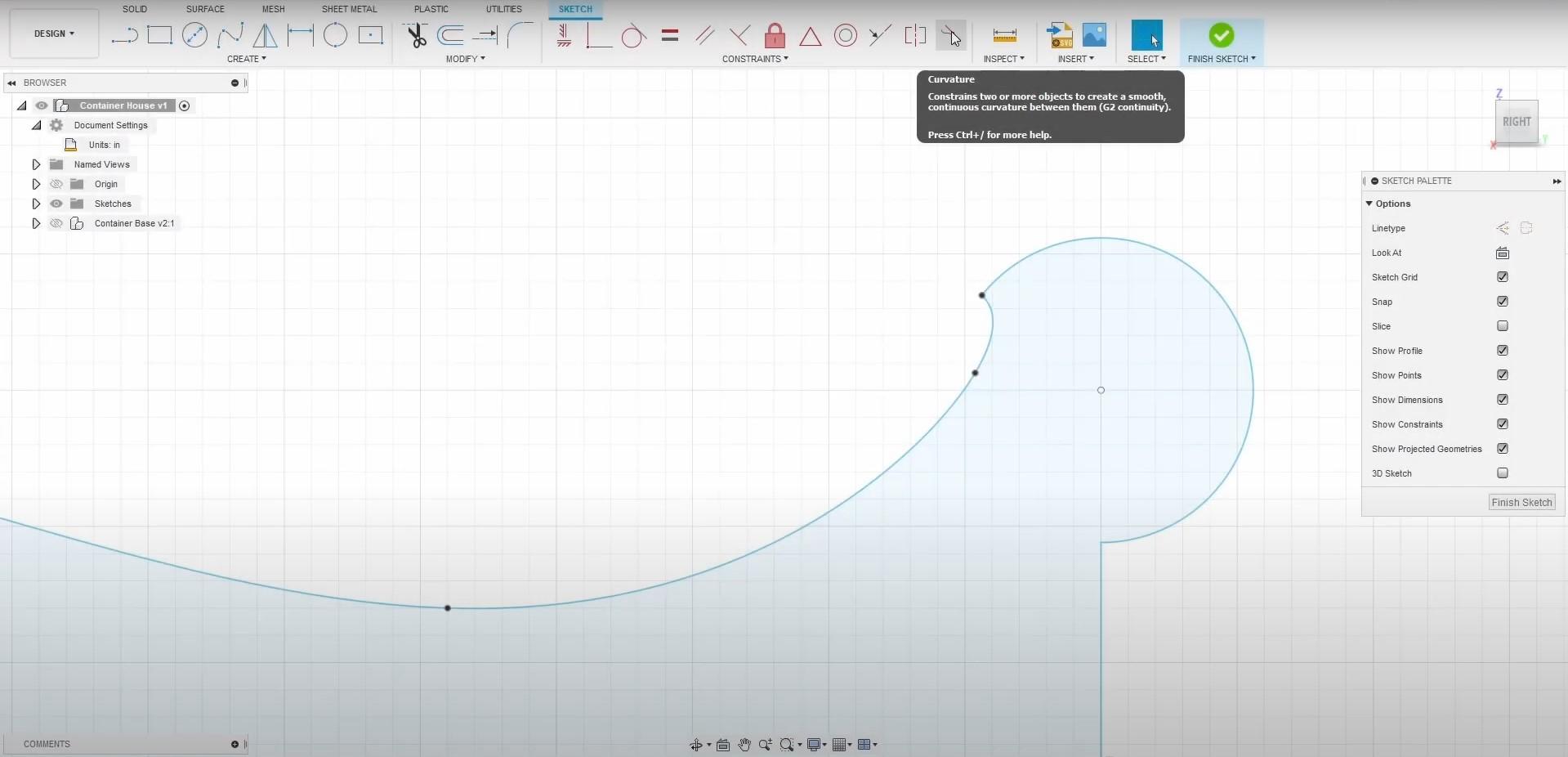Open the DESIGN workspace dropdown
Image resolution: width=1568 pixels, height=757 pixels.
click(x=53, y=34)
